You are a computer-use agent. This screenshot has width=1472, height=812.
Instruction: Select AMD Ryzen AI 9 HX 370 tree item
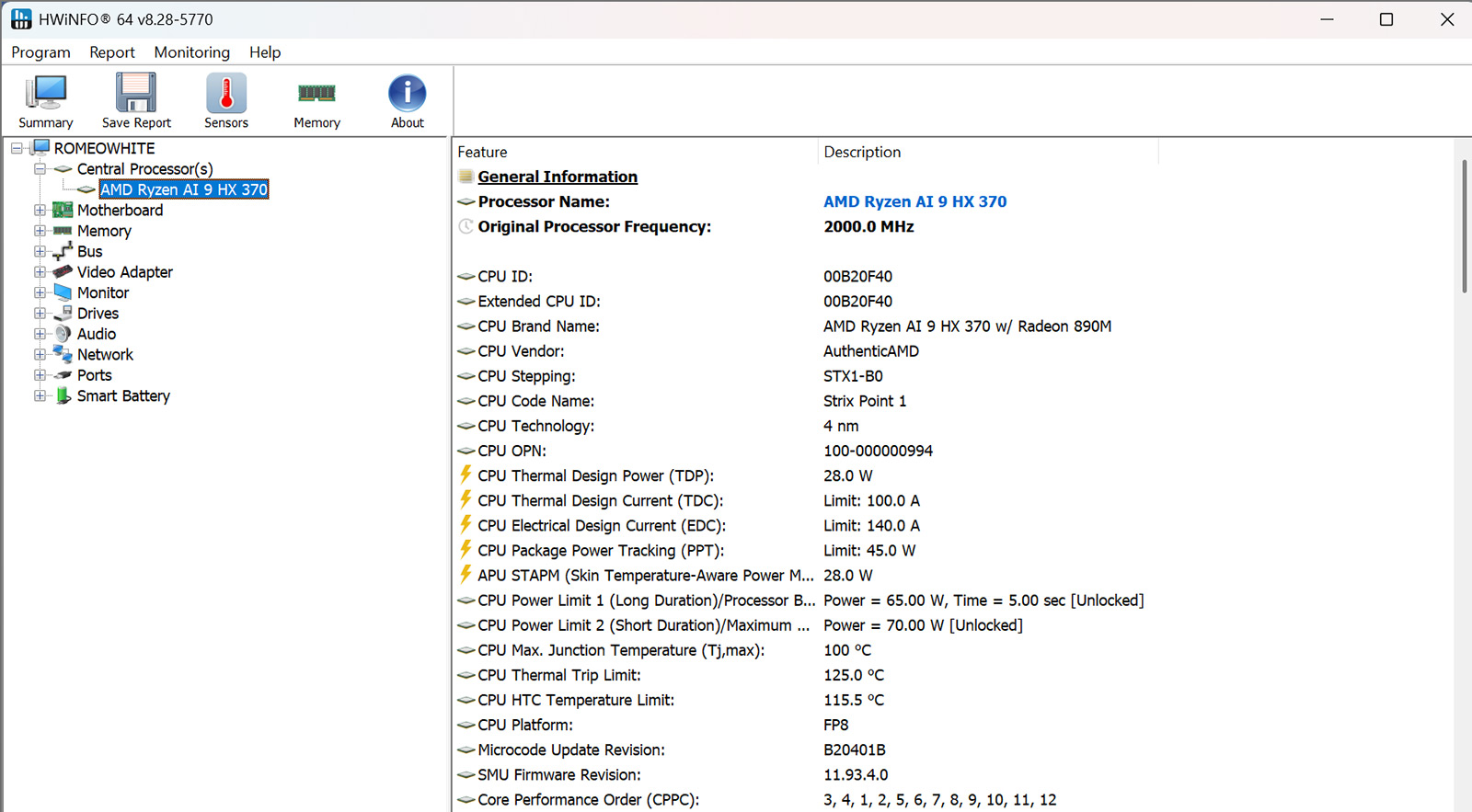point(184,189)
